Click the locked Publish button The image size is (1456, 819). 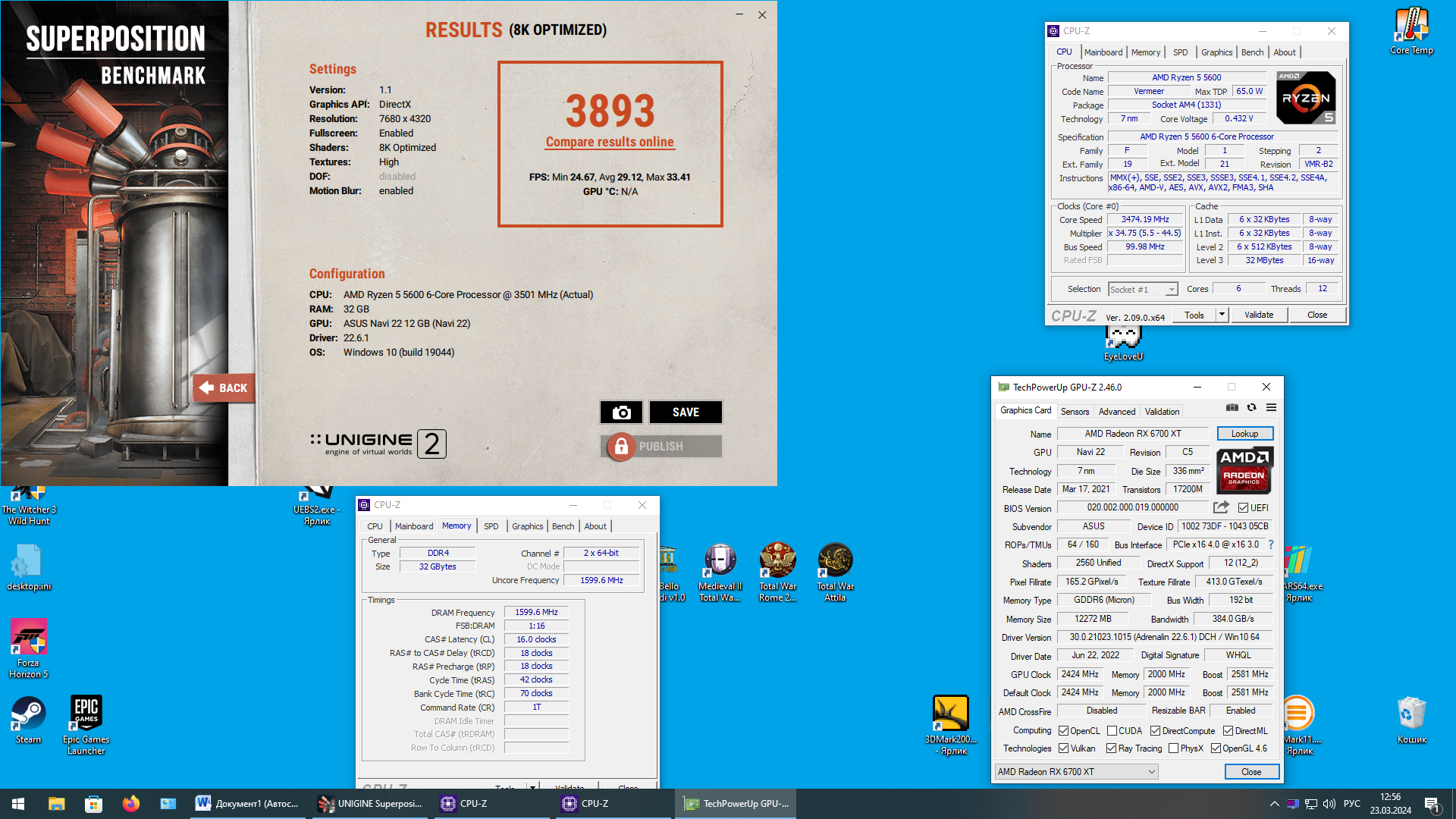click(661, 447)
